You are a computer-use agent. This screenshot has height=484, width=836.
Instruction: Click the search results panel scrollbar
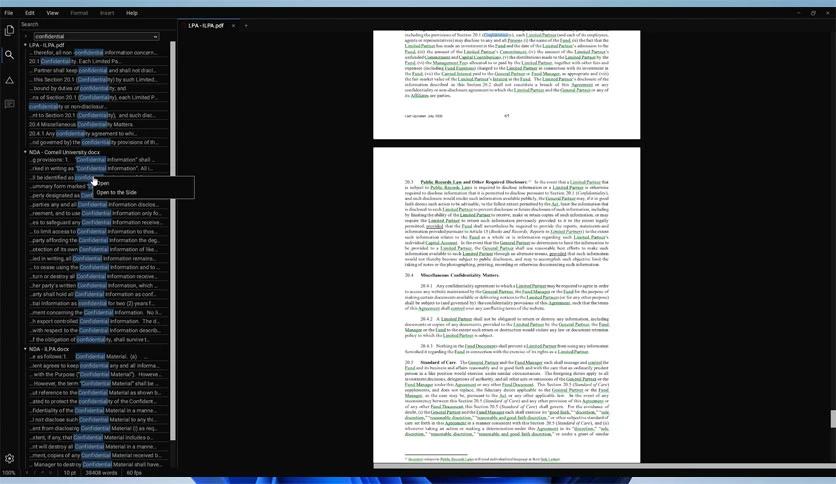tap(173, 241)
